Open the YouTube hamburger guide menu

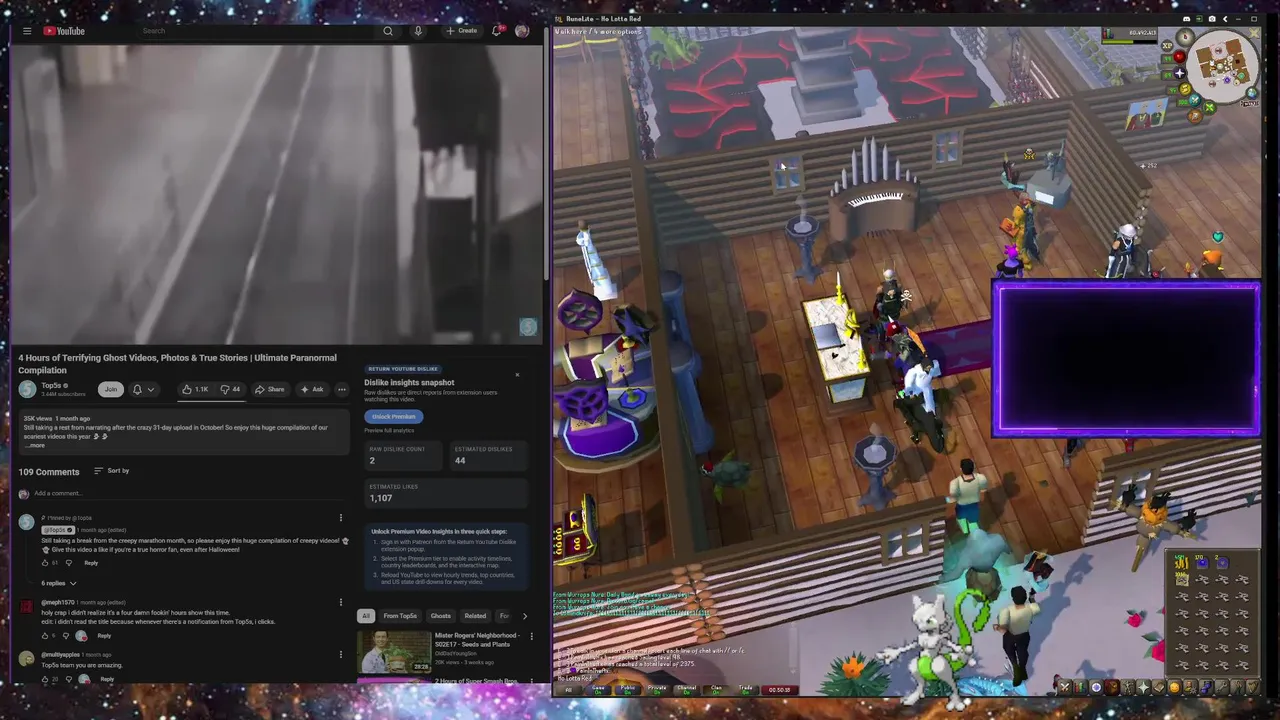click(x=27, y=31)
